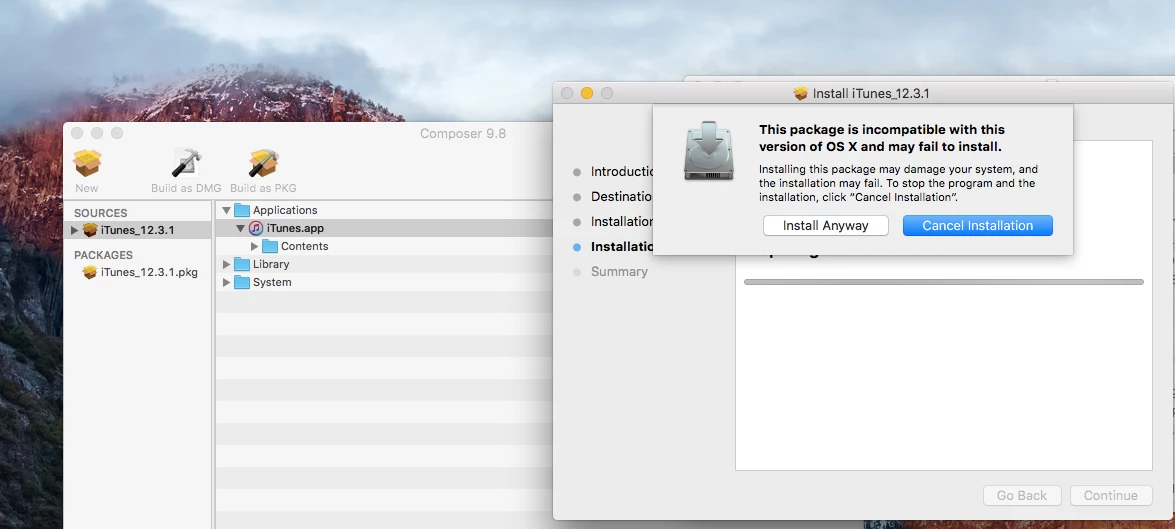
Task: Collapse the iTunes.app disclosure triangle
Action: [x=240, y=229]
